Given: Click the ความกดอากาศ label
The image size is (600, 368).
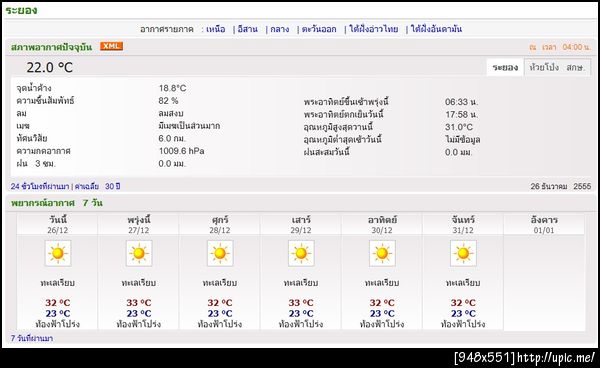Looking at the screenshot, I should [43, 151].
